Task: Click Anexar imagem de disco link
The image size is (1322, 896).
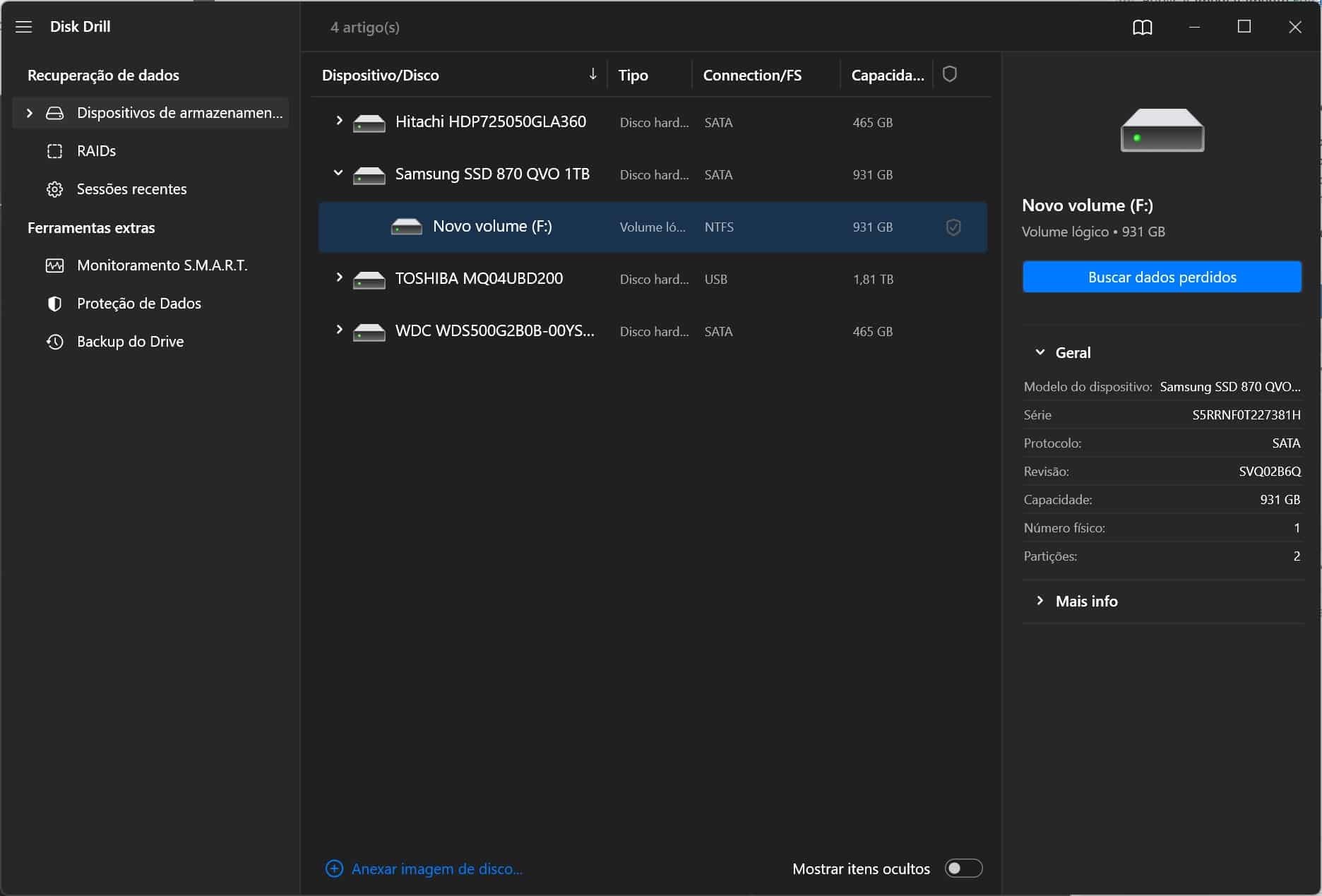Action: pos(436,869)
